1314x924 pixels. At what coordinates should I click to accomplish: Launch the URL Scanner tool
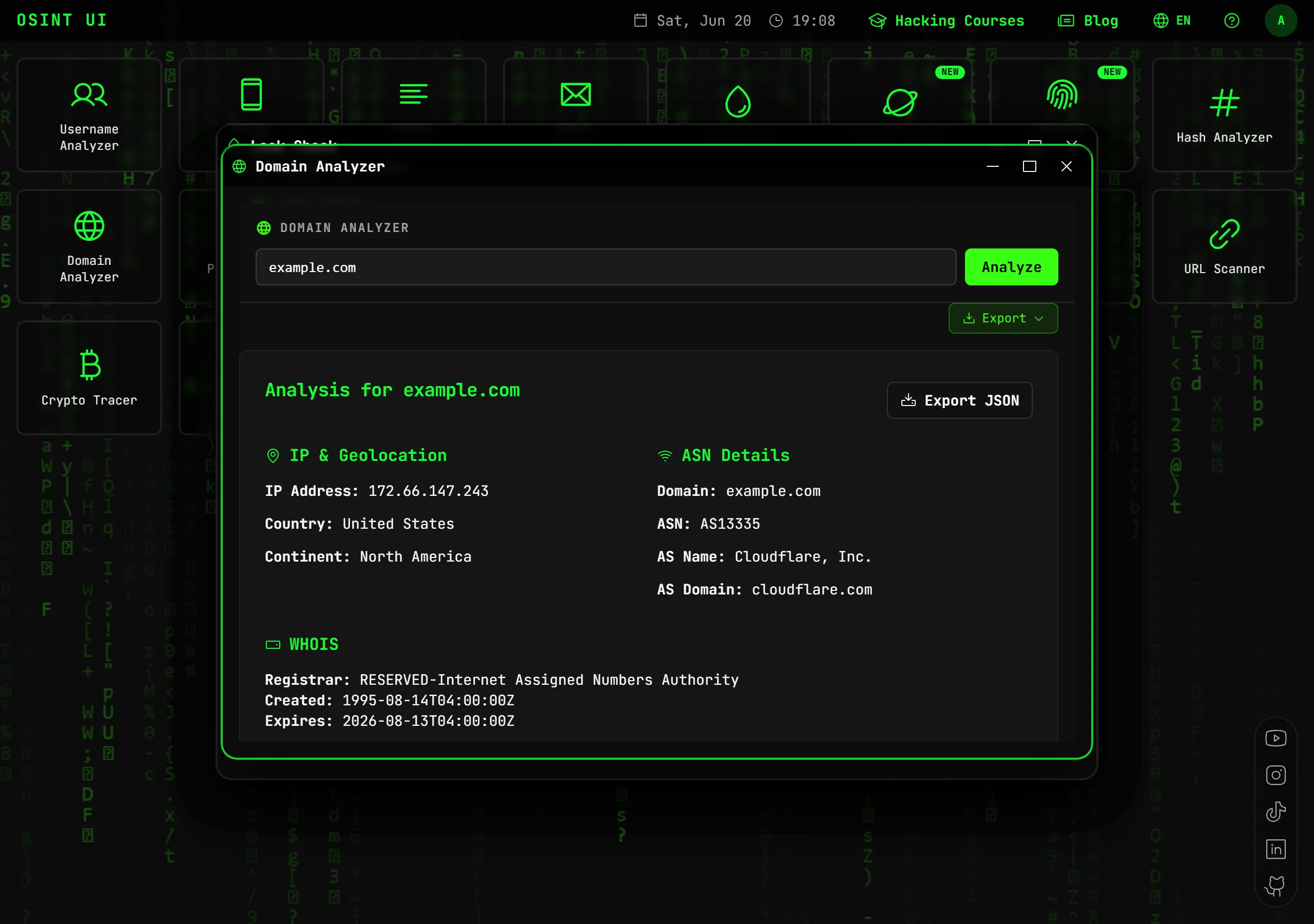(x=1224, y=246)
